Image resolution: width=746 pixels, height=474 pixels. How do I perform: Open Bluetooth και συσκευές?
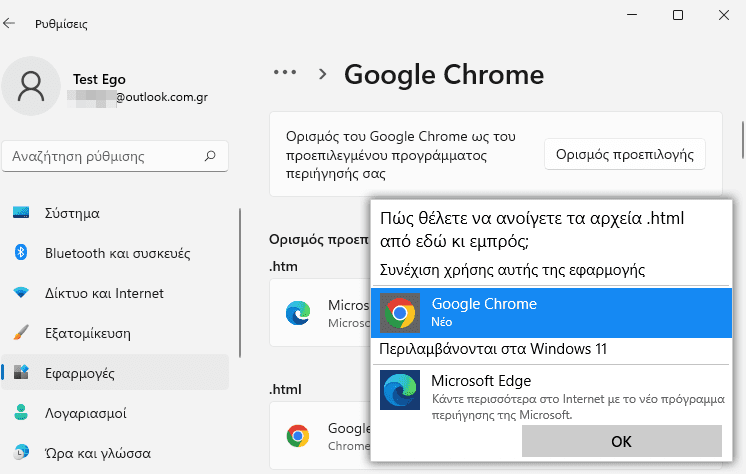tap(115, 253)
